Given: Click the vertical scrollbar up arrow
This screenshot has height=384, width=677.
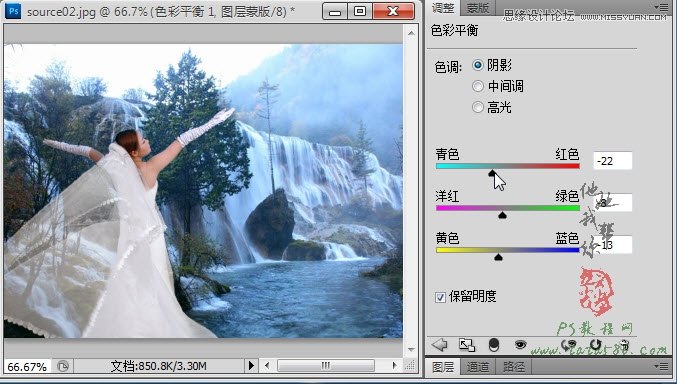Looking at the screenshot, I should click(411, 33).
